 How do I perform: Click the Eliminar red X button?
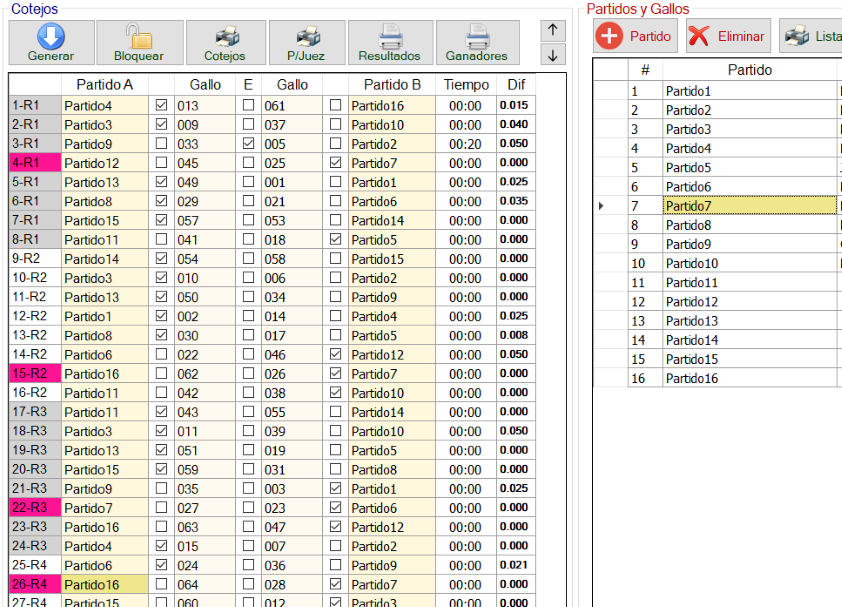(x=728, y=35)
